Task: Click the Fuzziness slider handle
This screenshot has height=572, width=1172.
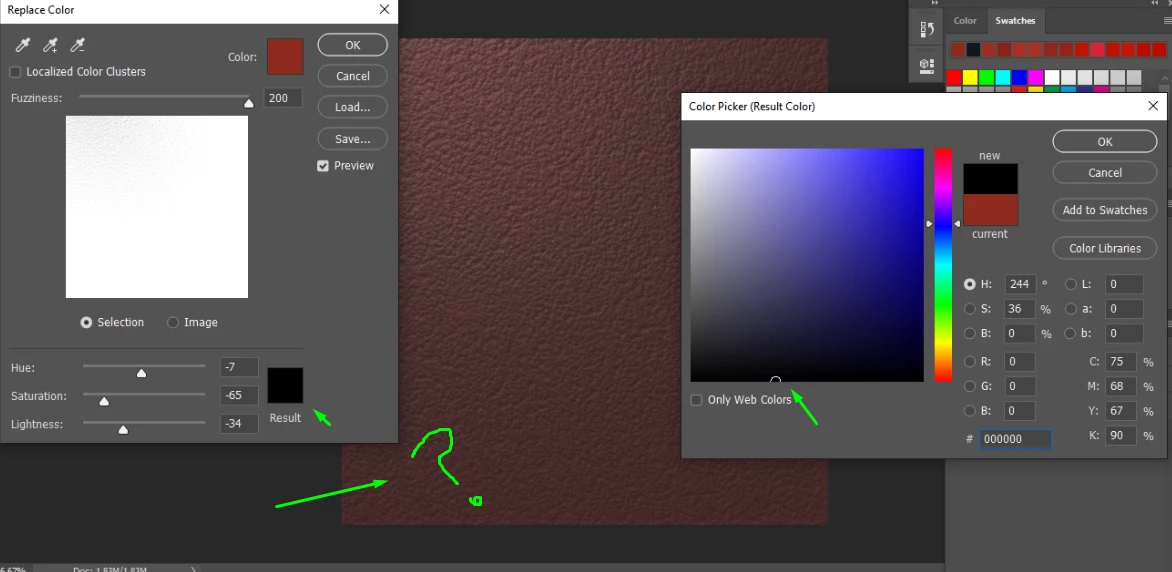Action: (x=249, y=103)
